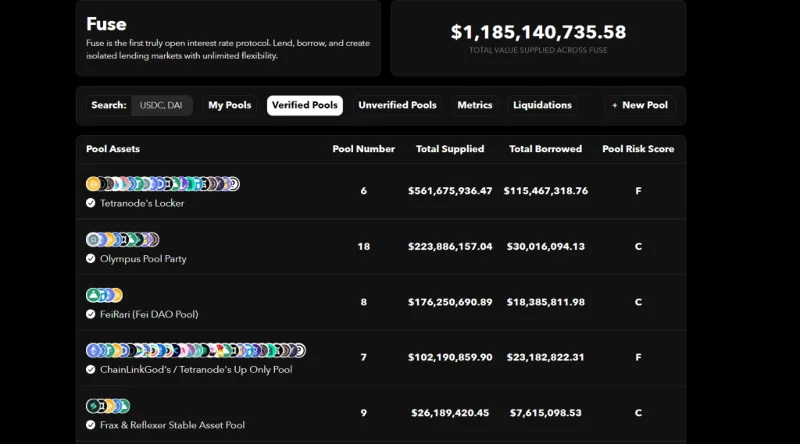Click borrowed amount $7,615,098.53

(545, 413)
